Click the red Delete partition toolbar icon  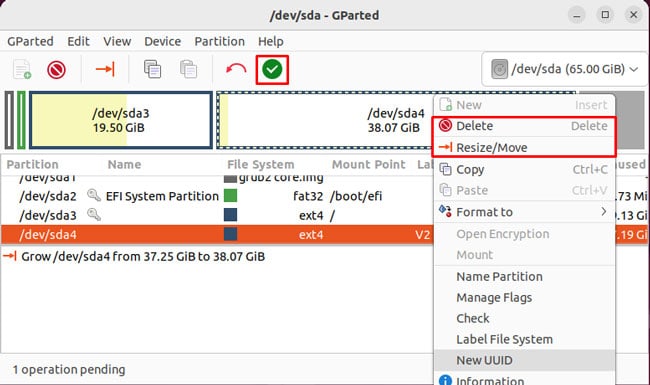56,69
